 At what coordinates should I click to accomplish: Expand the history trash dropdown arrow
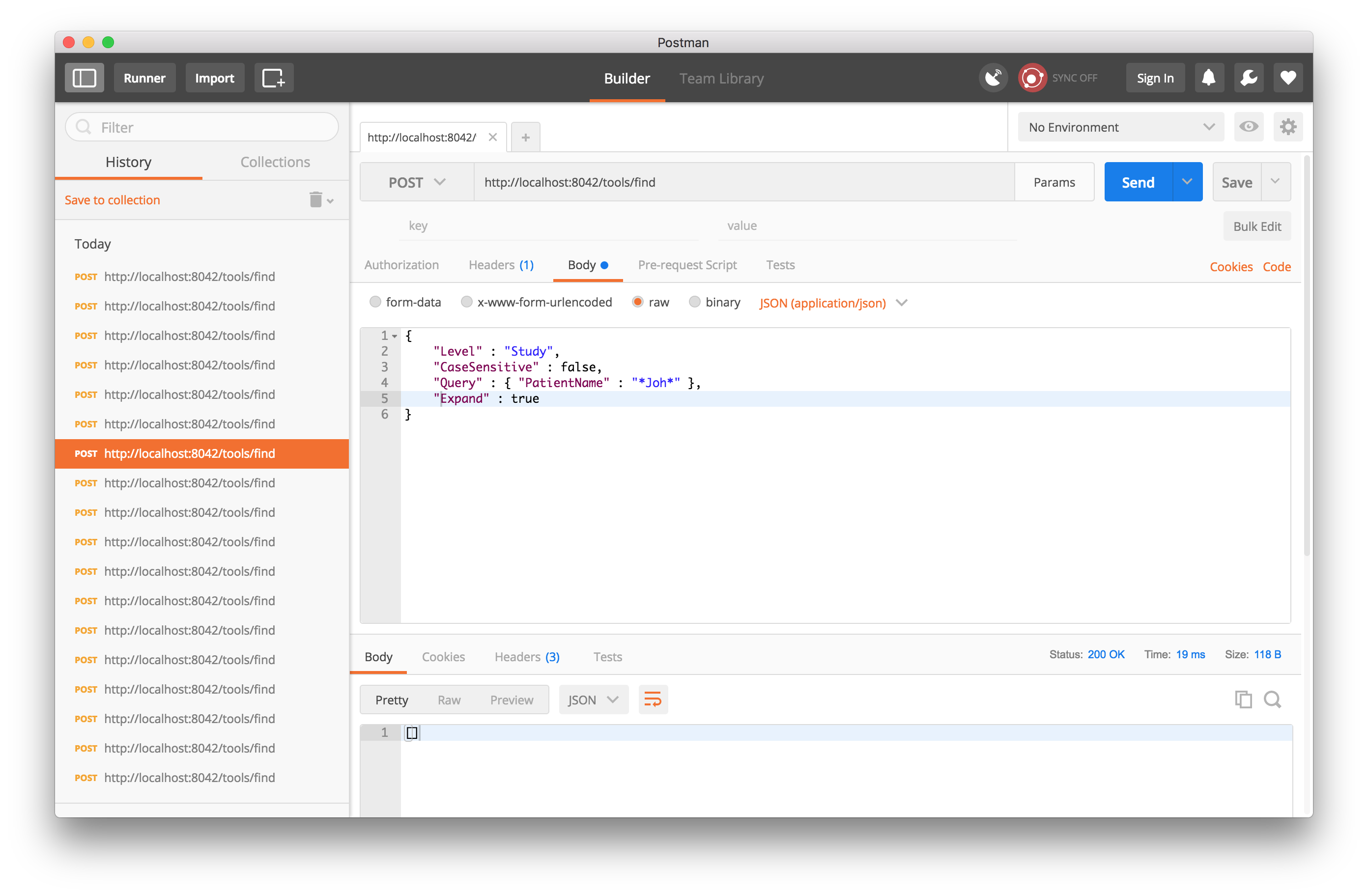[331, 201]
